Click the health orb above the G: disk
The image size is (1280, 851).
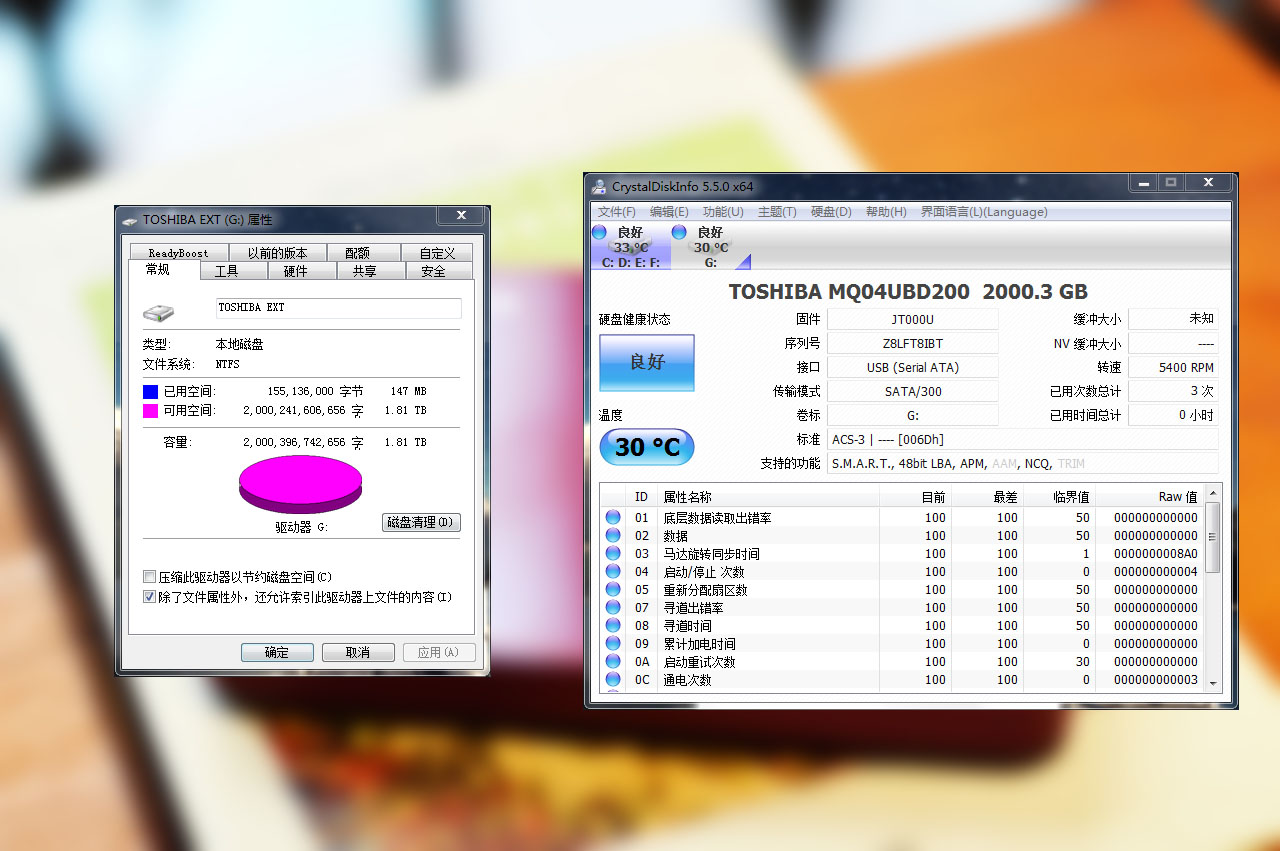click(x=679, y=232)
